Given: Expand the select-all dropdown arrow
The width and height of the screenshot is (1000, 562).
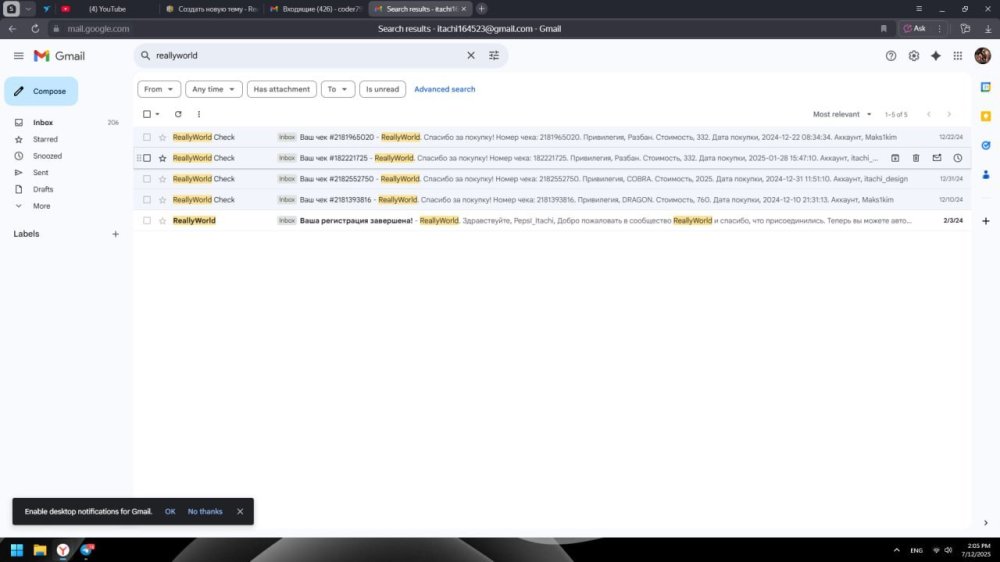Looking at the screenshot, I should pyautogui.click(x=158, y=114).
